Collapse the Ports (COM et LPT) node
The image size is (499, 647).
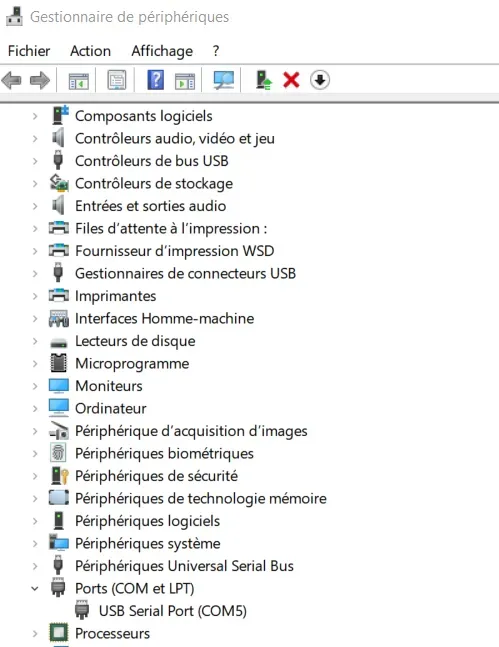click(x=35, y=588)
